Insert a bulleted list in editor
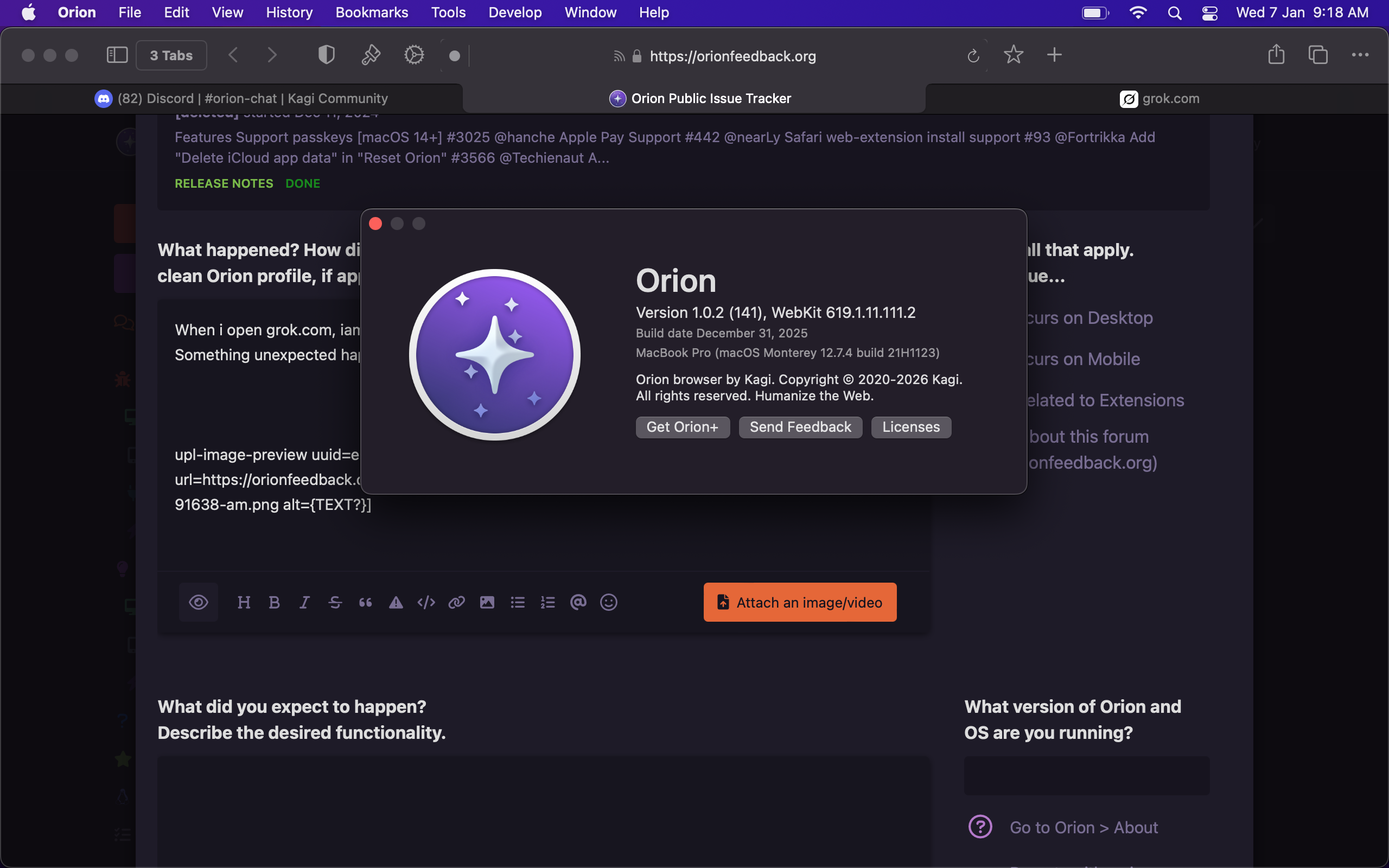Screen dimensions: 1389x868 point(518,602)
